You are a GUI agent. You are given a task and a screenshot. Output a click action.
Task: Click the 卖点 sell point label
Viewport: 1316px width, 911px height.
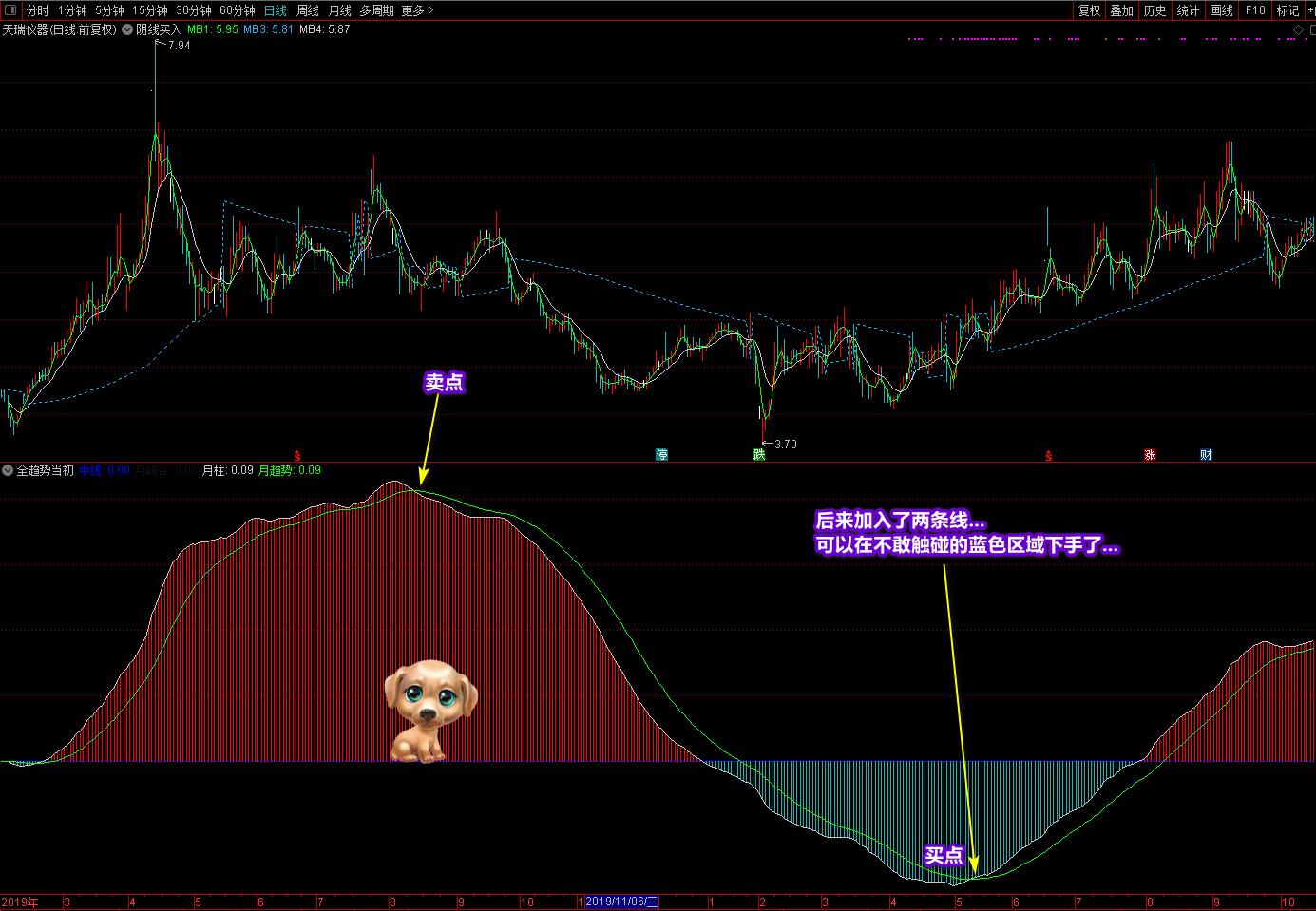click(x=444, y=382)
